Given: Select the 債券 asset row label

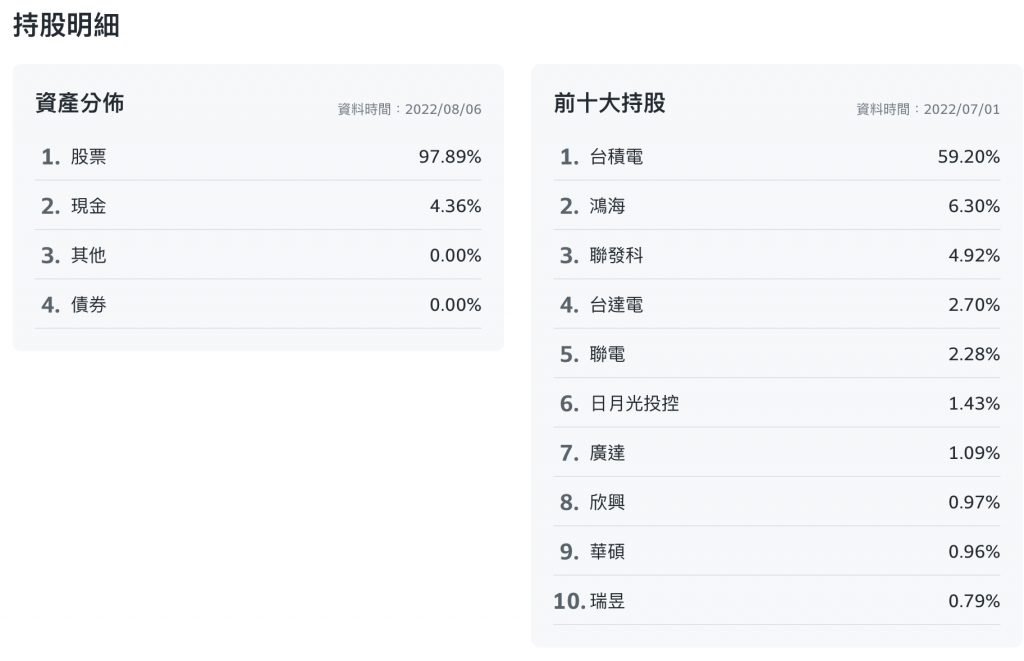Looking at the screenshot, I should [88, 305].
